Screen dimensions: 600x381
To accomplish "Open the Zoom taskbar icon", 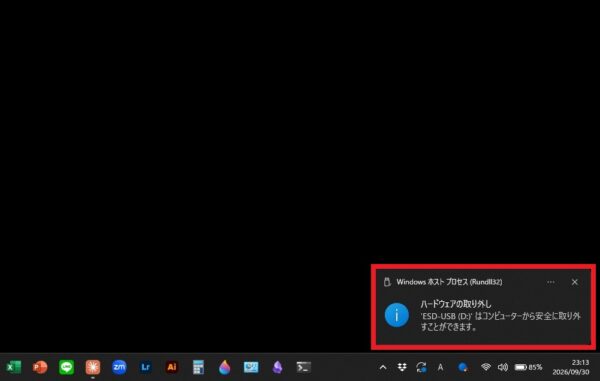I will [119, 368].
